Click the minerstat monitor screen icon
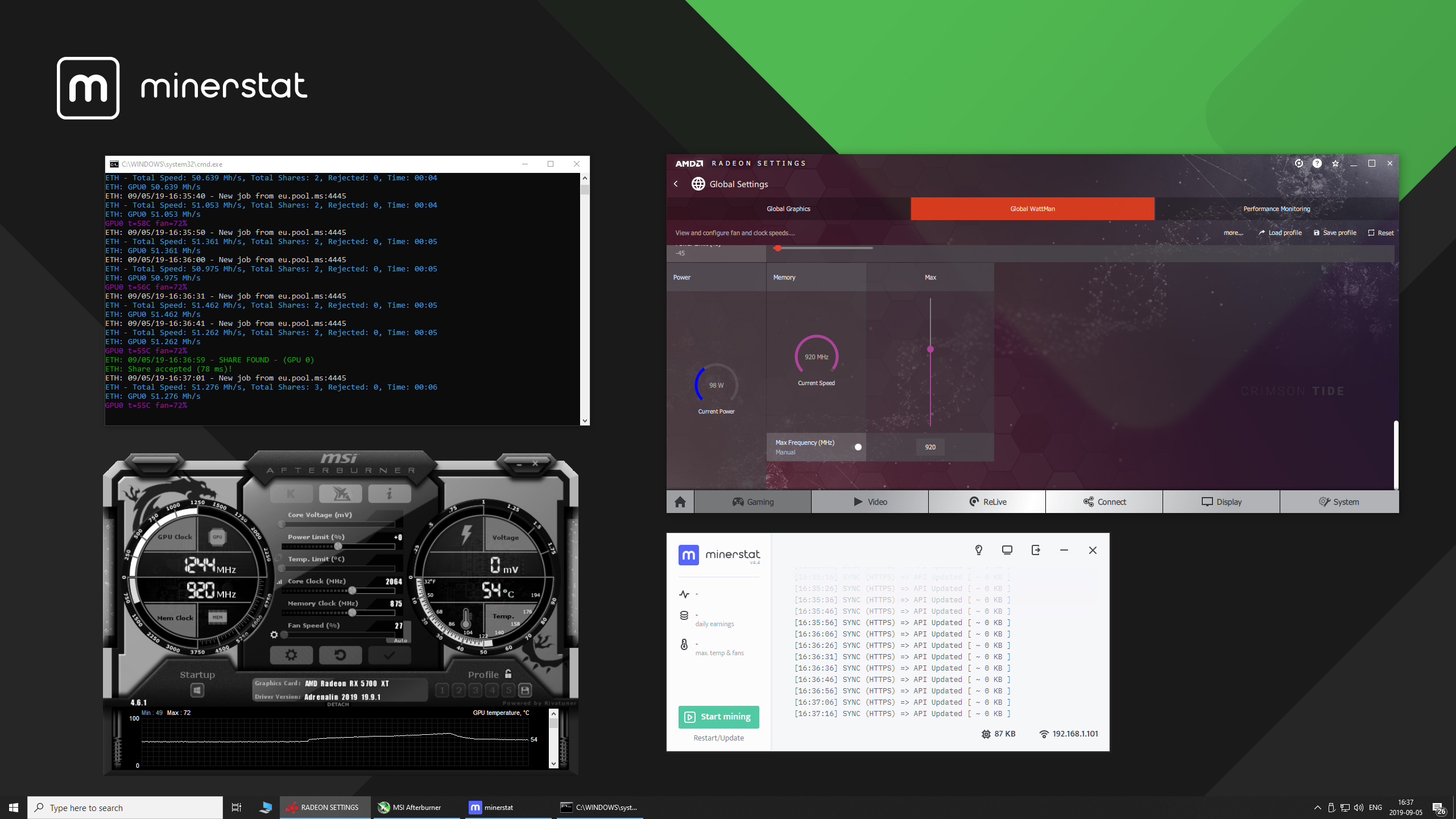This screenshot has height=819, width=1456. (1007, 550)
